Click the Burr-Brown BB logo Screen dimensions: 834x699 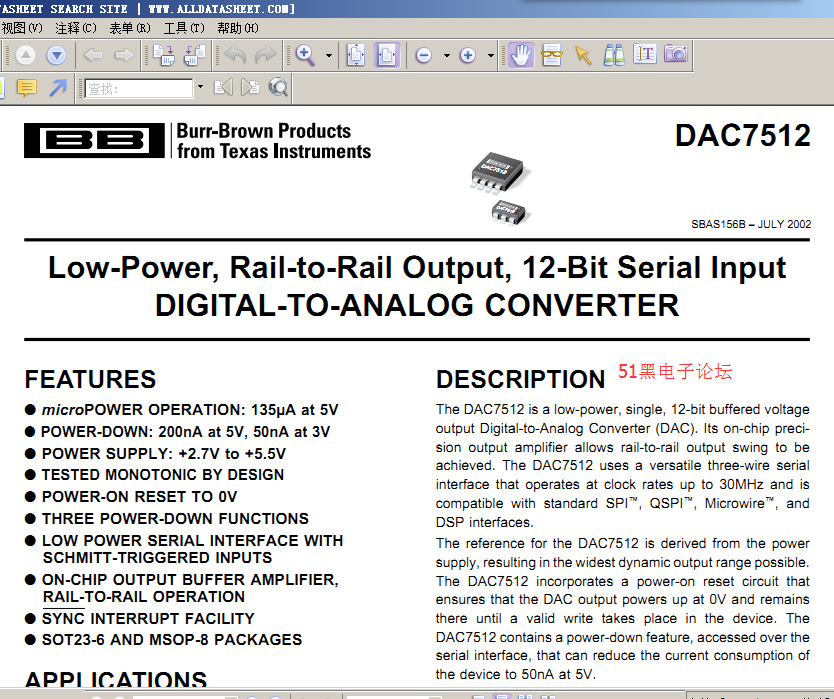[x=95, y=140]
